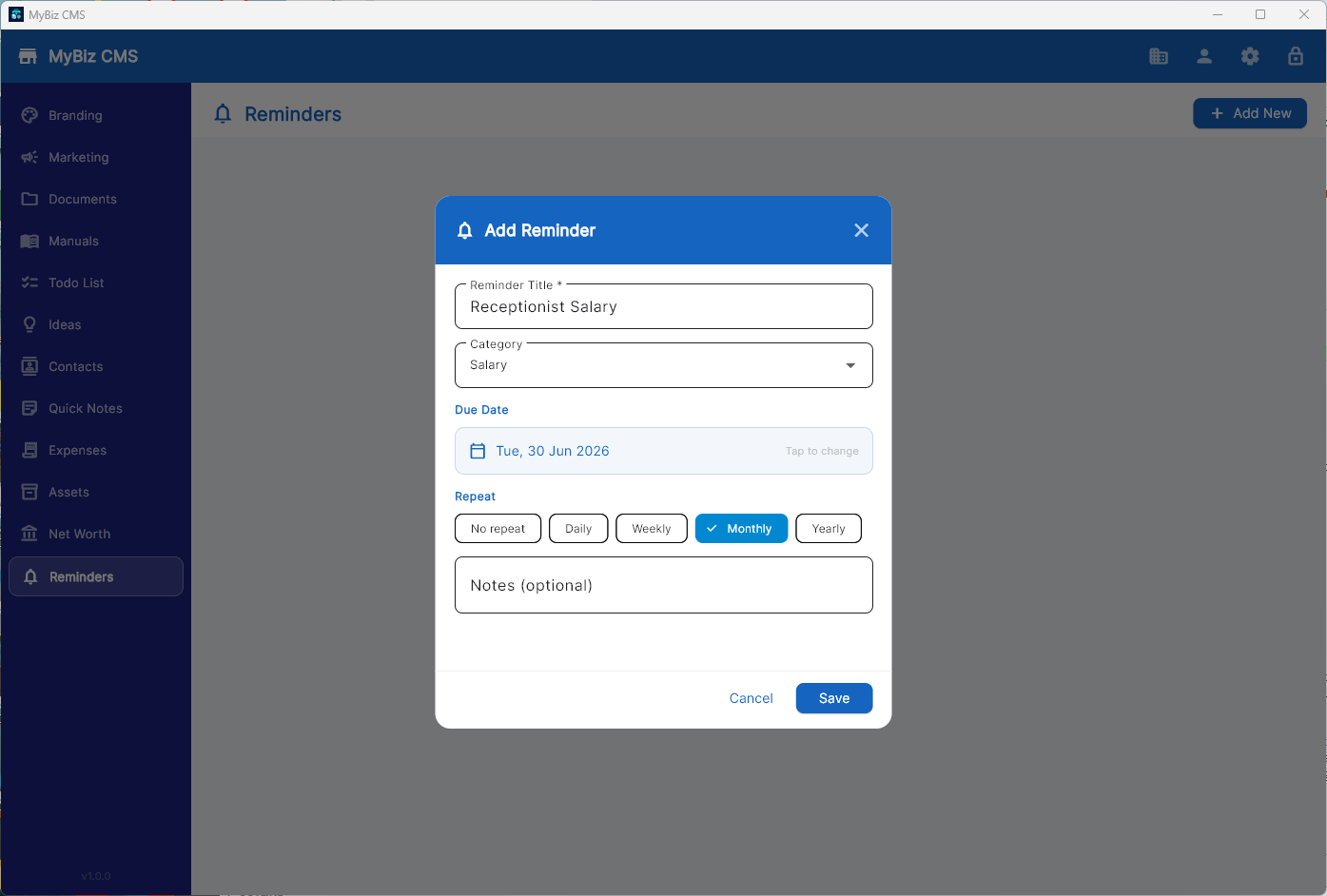Toggle the Monthly repeat chip
The image size is (1327, 896).
click(x=741, y=529)
